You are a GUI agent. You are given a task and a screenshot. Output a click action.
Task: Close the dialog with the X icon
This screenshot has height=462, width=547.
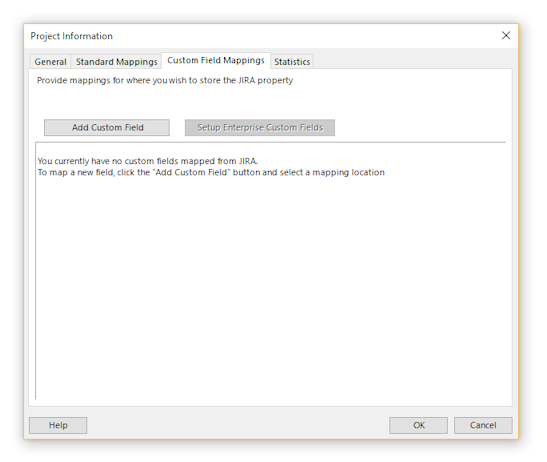(506, 35)
